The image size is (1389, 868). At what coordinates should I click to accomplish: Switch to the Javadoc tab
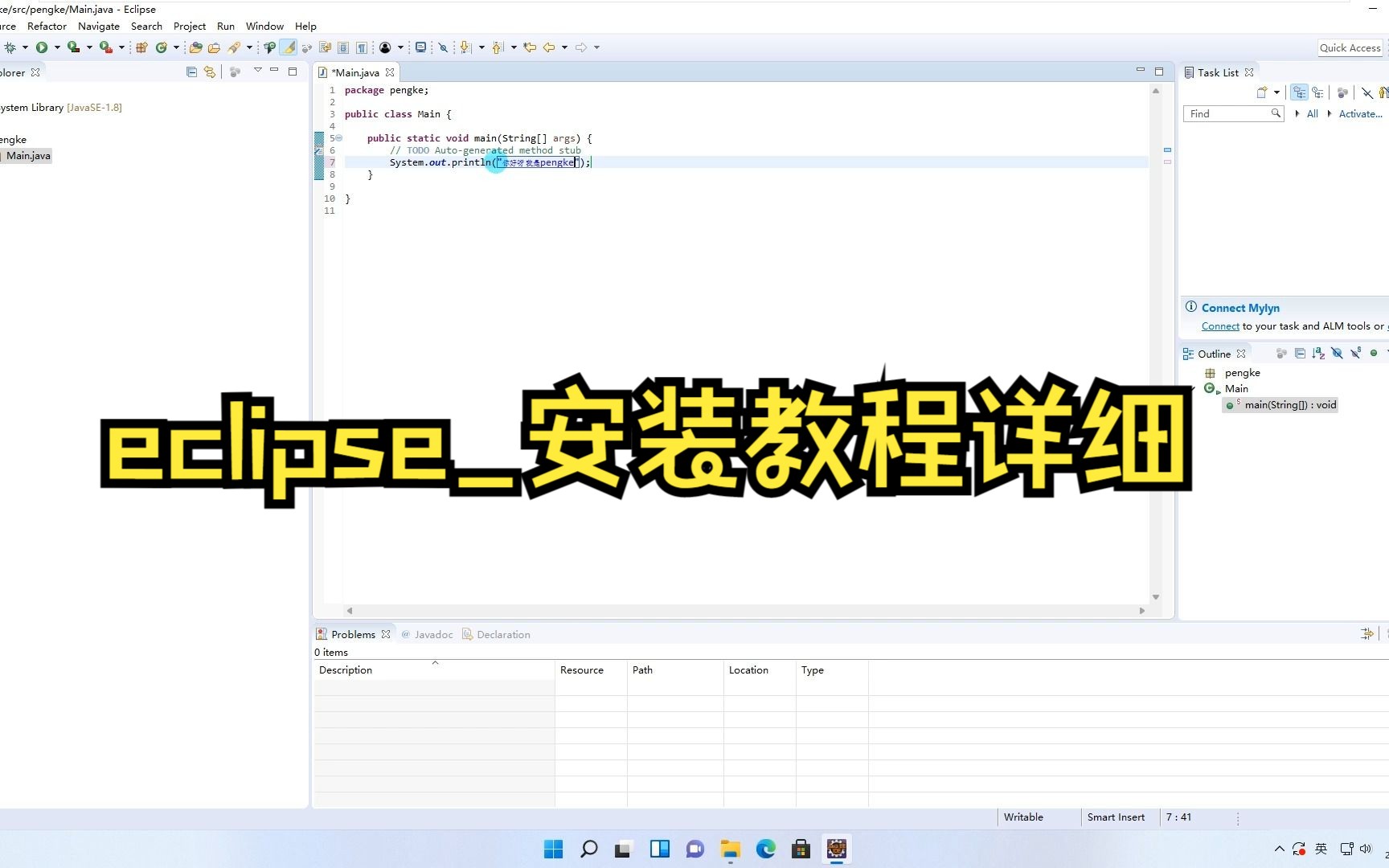[428, 634]
